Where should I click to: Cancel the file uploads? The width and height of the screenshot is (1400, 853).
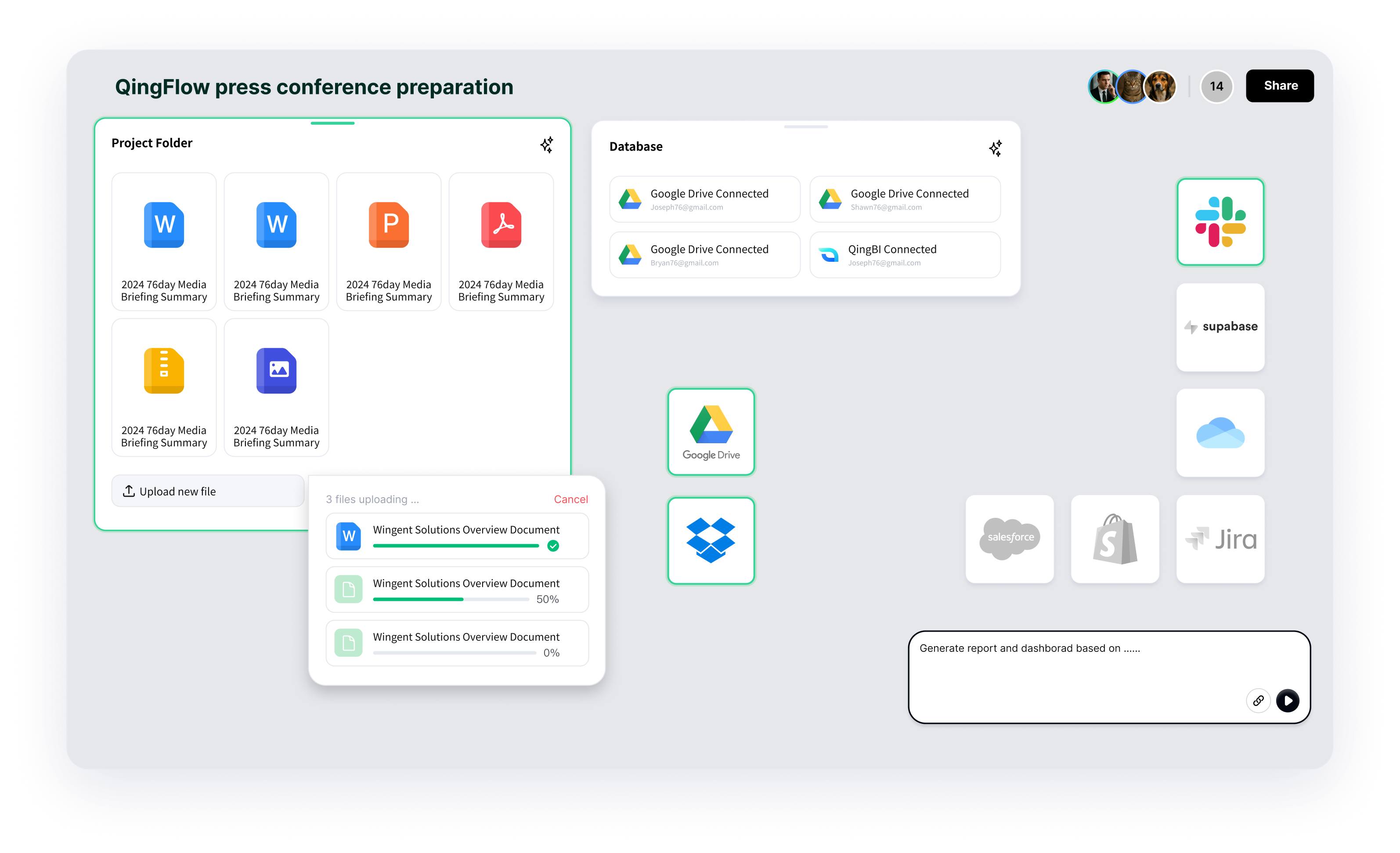[570, 499]
